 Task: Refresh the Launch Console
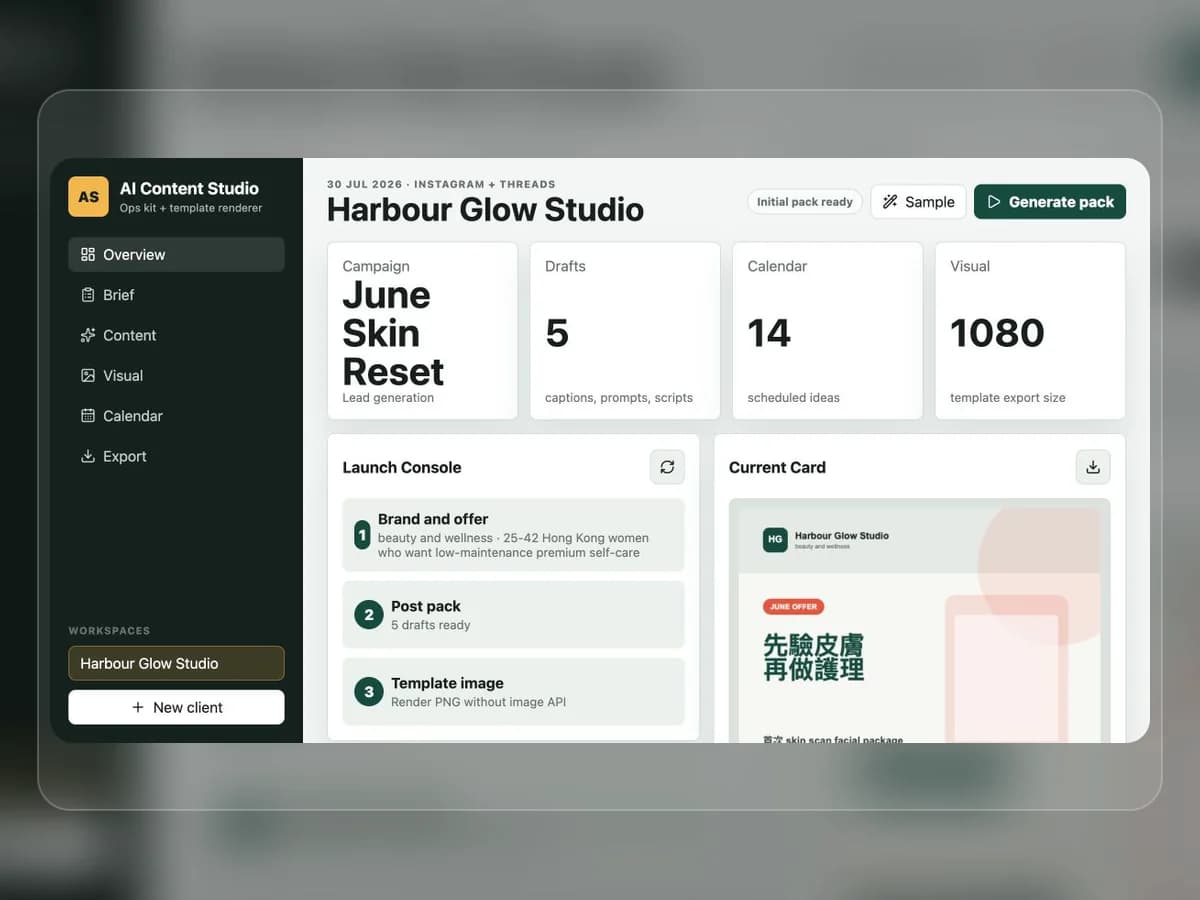click(667, 467)
